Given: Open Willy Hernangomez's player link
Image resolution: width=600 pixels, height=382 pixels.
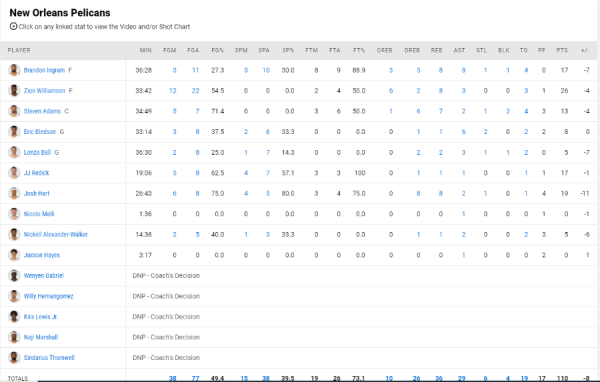Looking at the screenshot, I should click(49, 296).
